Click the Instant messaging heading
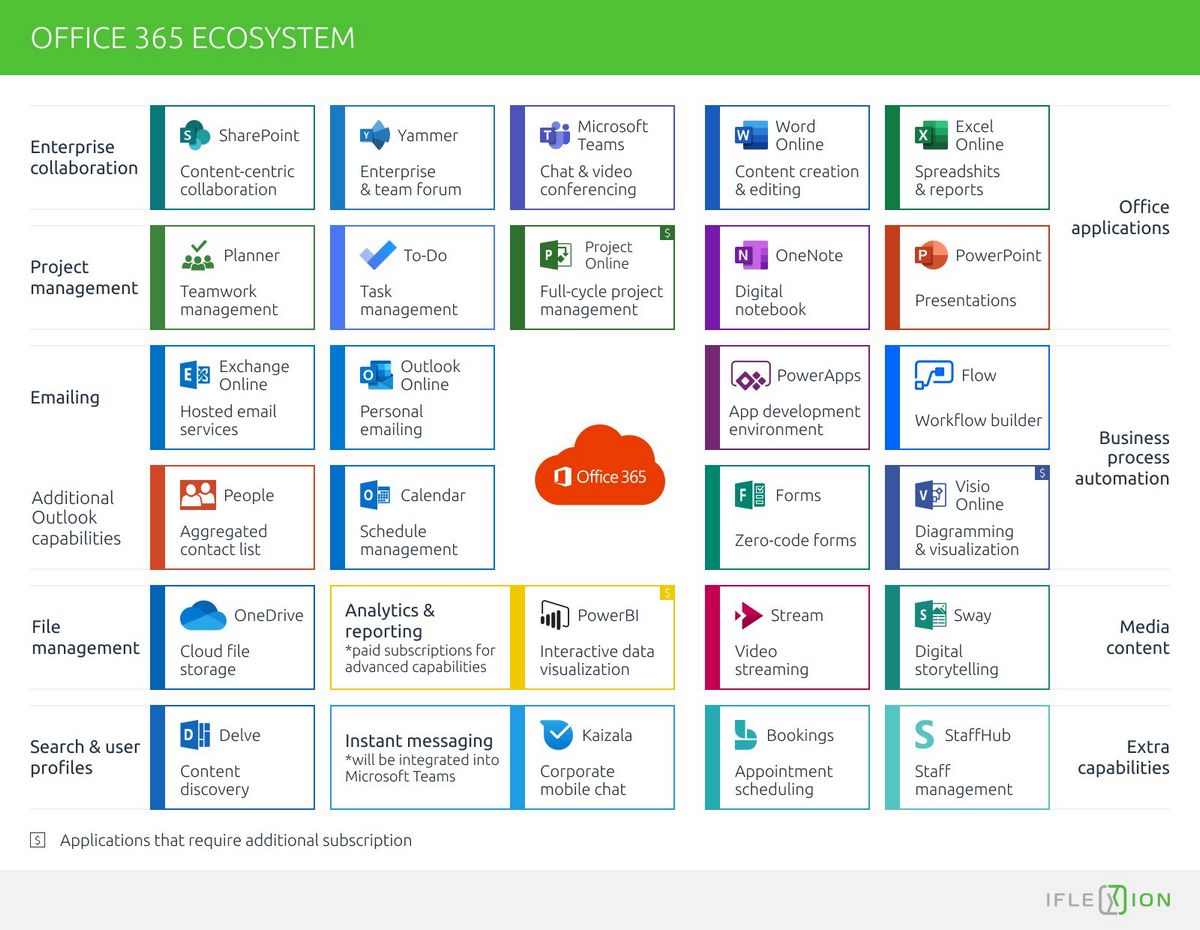 tap(419, 741)
